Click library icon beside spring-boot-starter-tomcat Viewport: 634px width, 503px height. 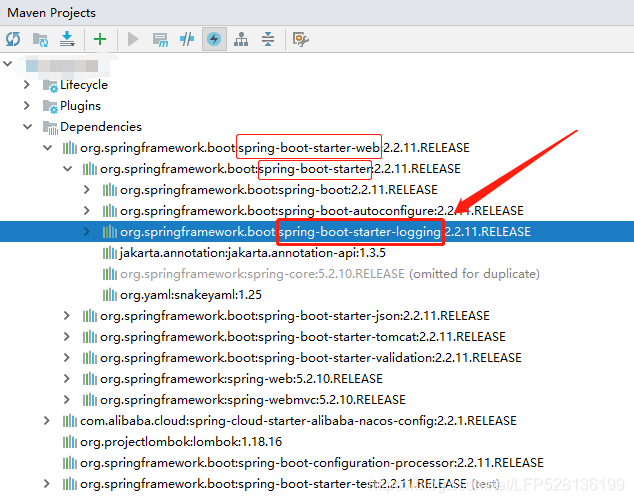pos(90,337)
